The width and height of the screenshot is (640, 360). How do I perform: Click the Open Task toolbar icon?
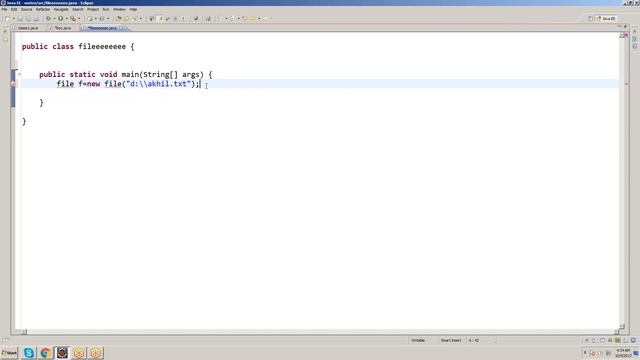(x=126, y=18)
